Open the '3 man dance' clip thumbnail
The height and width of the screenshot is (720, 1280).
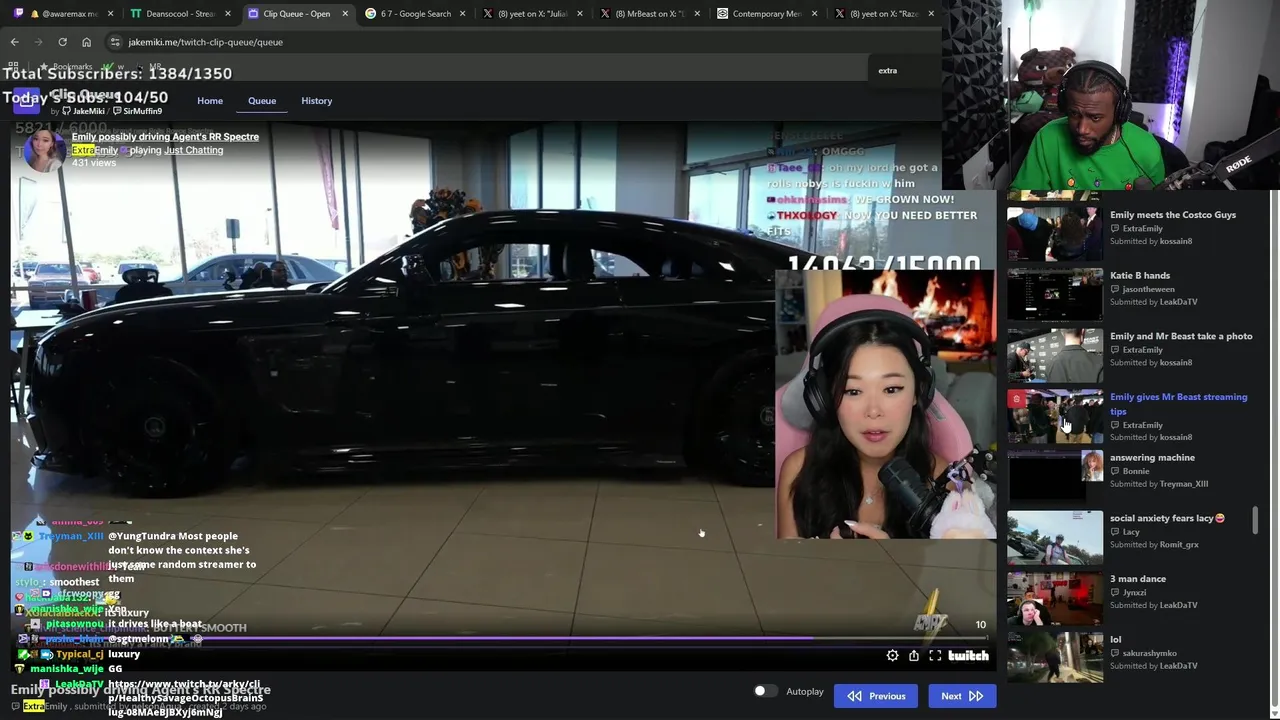[1055, 598]
